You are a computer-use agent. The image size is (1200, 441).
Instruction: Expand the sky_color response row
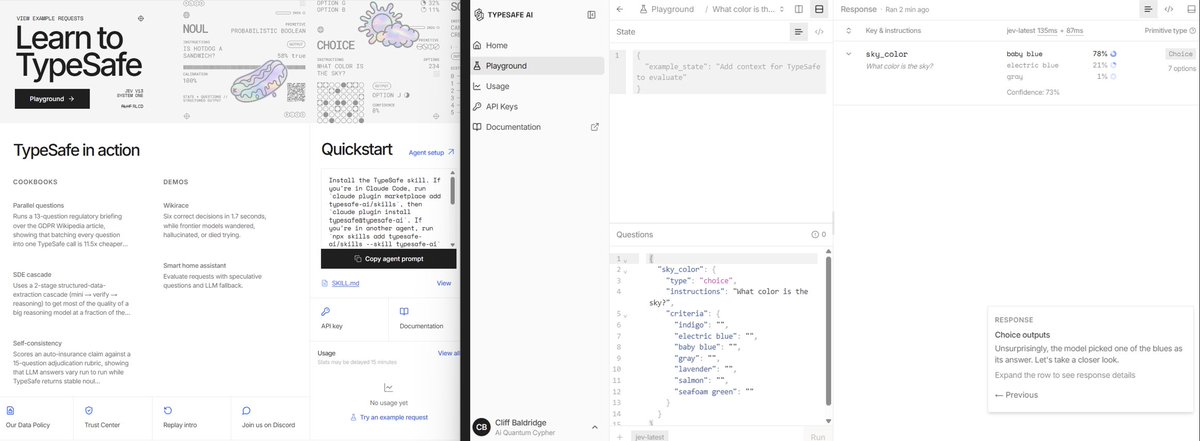pyautogui.click(x=849, y=54)
